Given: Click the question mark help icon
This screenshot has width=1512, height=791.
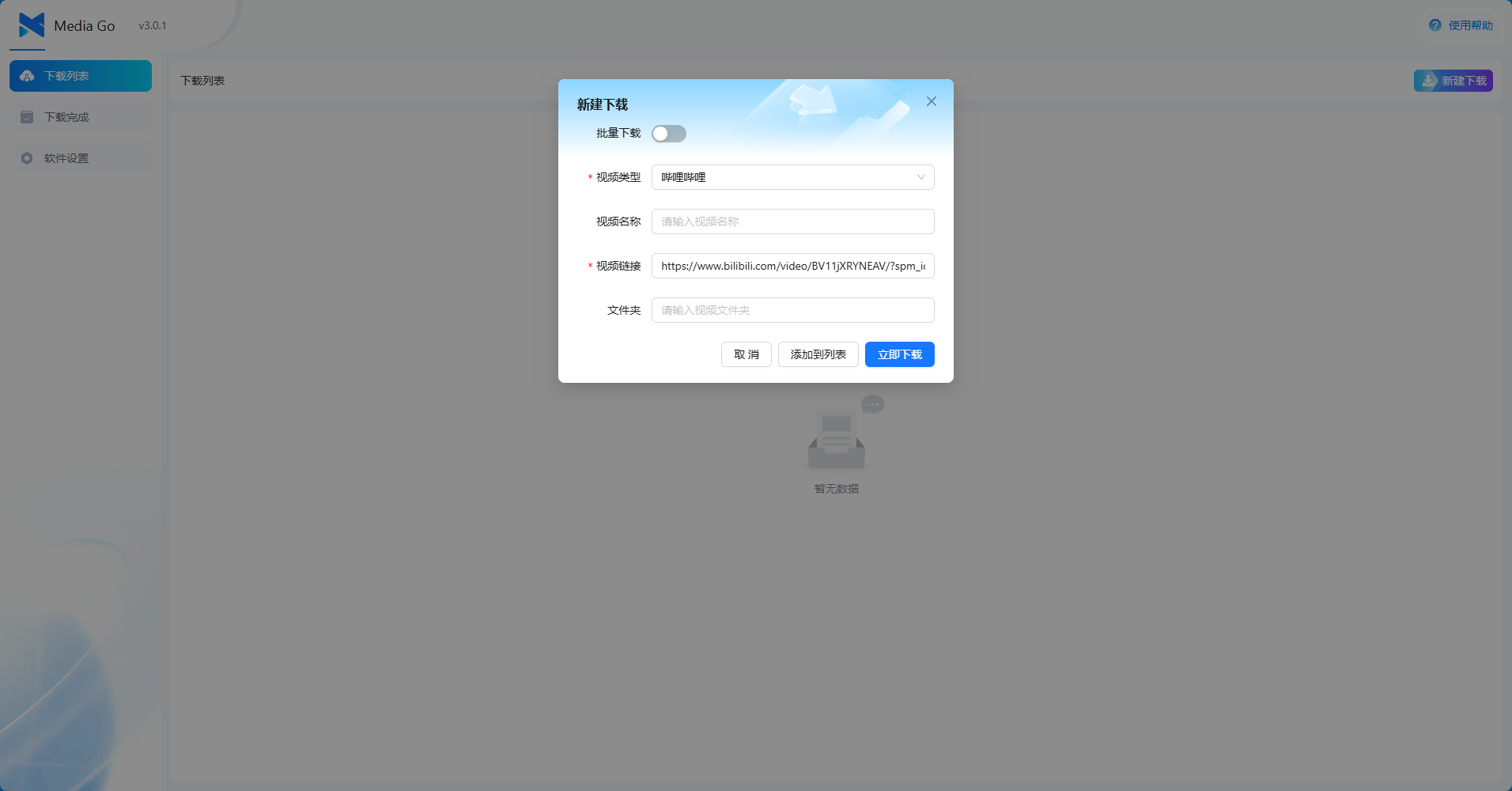Looking at the screenshot, I should (1435, 25).
